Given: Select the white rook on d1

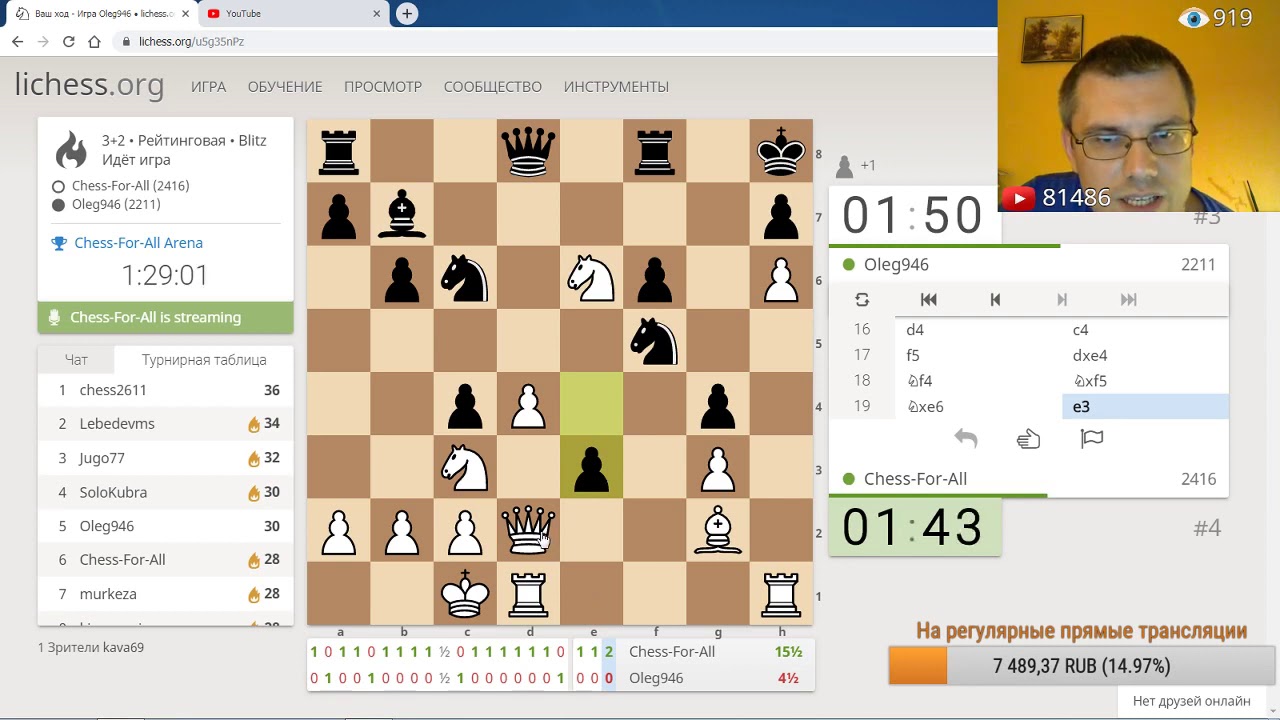Looking at the screenshot, I should tap(528, 593).
